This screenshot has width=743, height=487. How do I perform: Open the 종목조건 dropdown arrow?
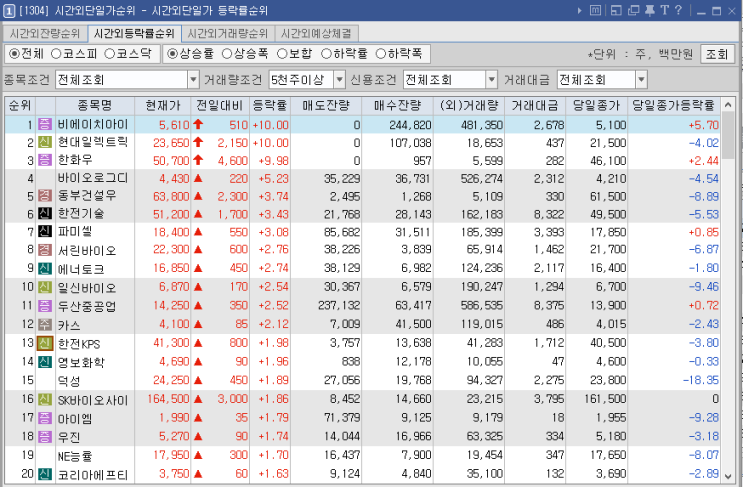[193, 80]
